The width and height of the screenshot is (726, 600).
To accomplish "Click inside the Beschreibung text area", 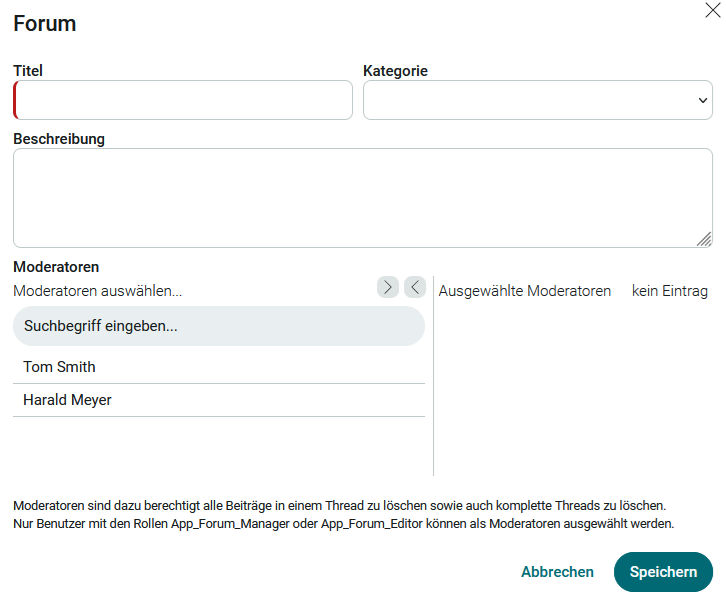I will point(360,197).
